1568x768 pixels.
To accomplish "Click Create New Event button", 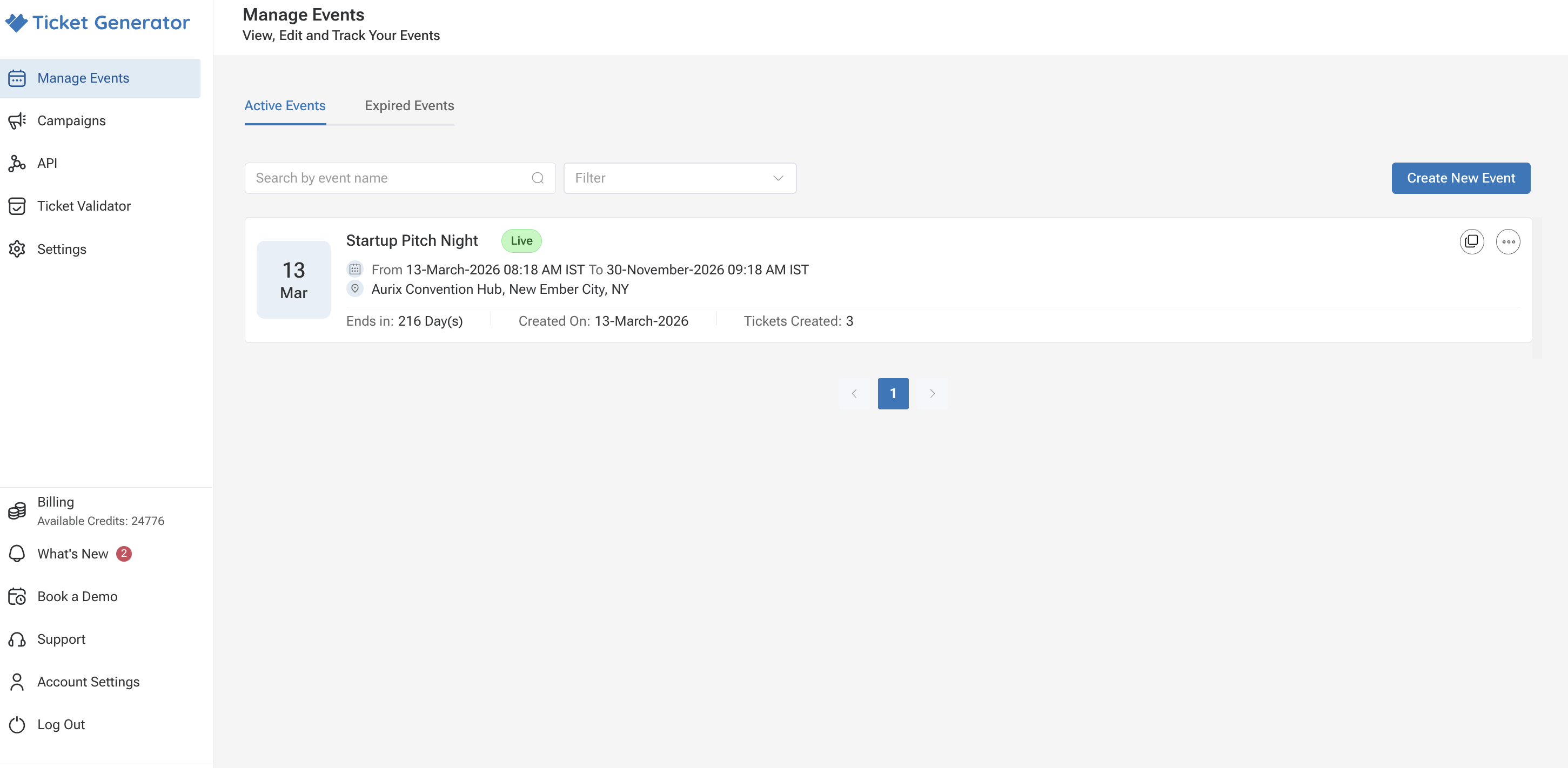I will click(x=1461, y=178).
